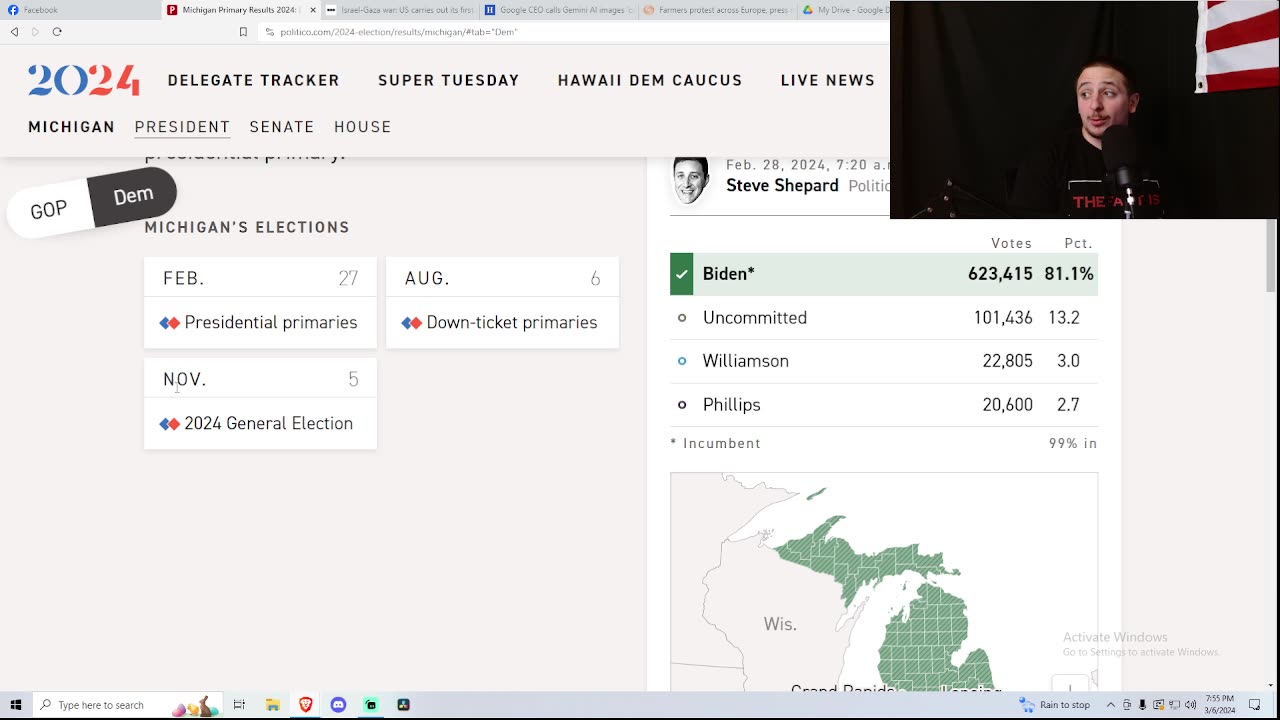Image resolution: width=1280 pixels, height=720 pixels.
Task: Switch to Farmers protest across Europe tab
Action: [716, 10]
